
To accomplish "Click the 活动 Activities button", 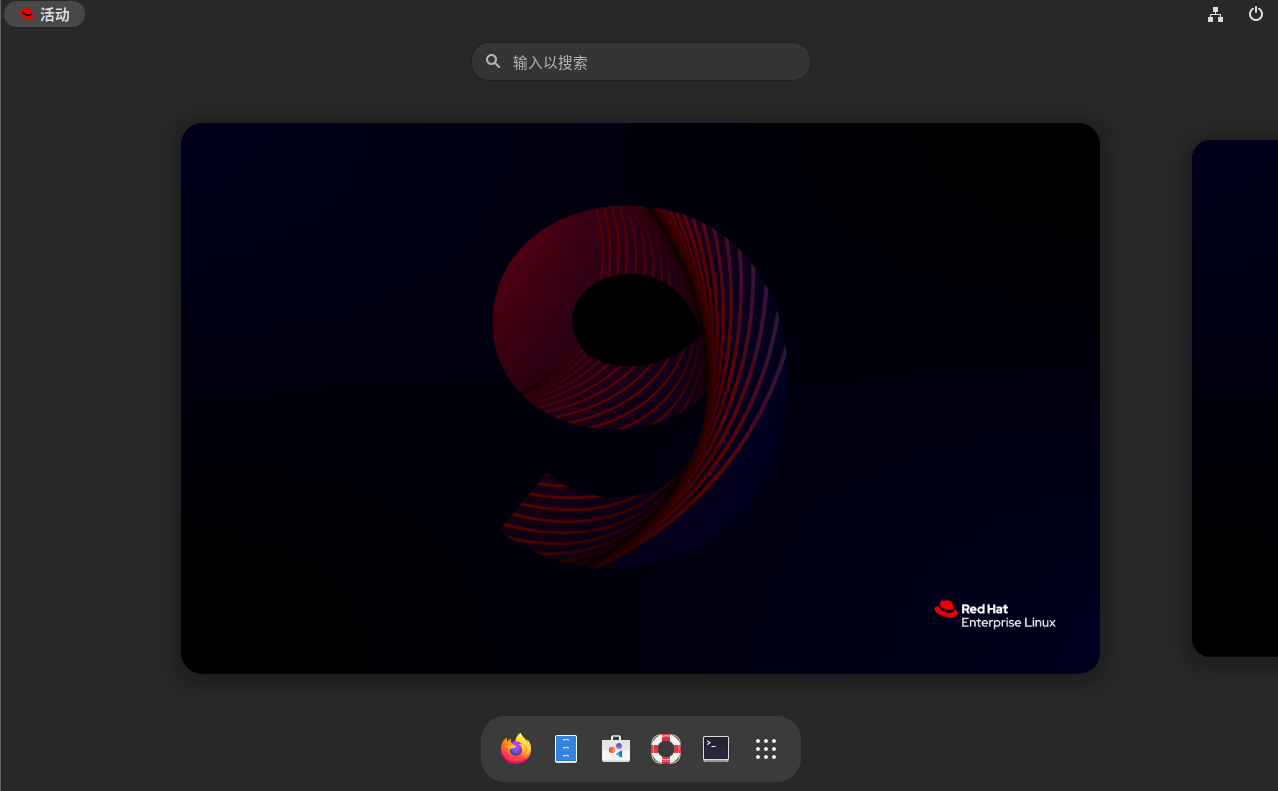I will (x=44, y=14).
